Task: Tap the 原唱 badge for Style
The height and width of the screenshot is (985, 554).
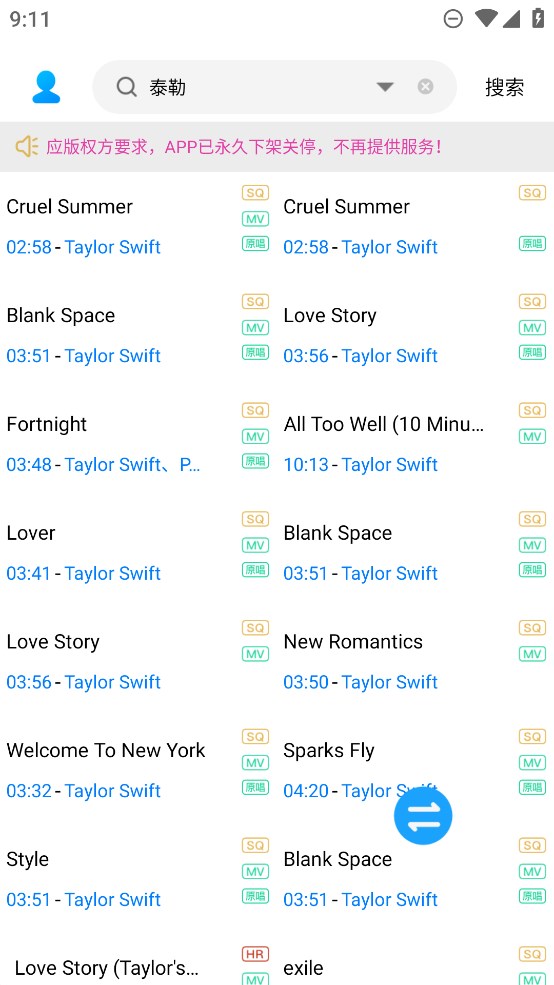Action: click(x=256, y=896)
